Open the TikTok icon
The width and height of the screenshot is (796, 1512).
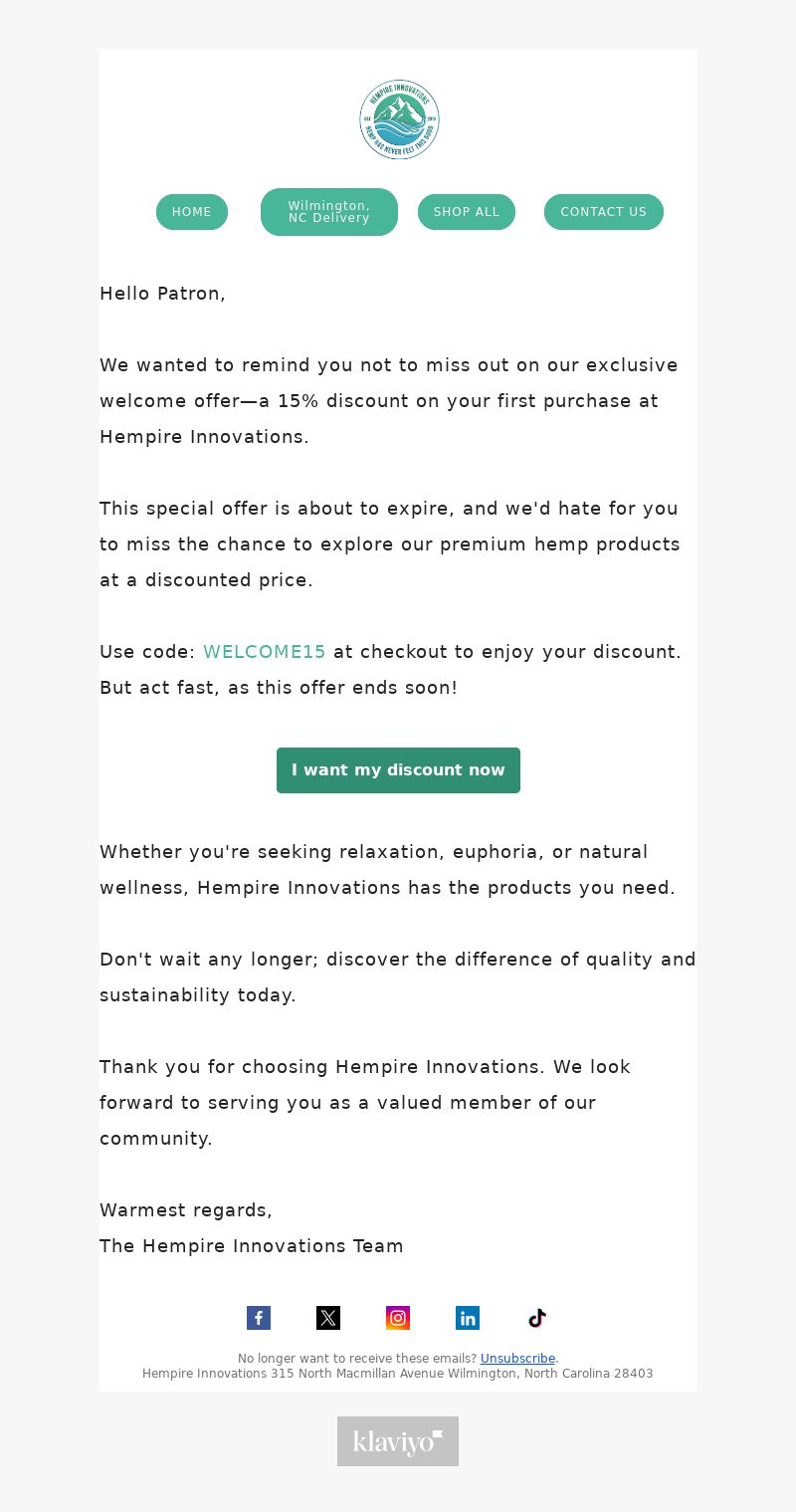pyautogui.click(x=537, y=1318)
